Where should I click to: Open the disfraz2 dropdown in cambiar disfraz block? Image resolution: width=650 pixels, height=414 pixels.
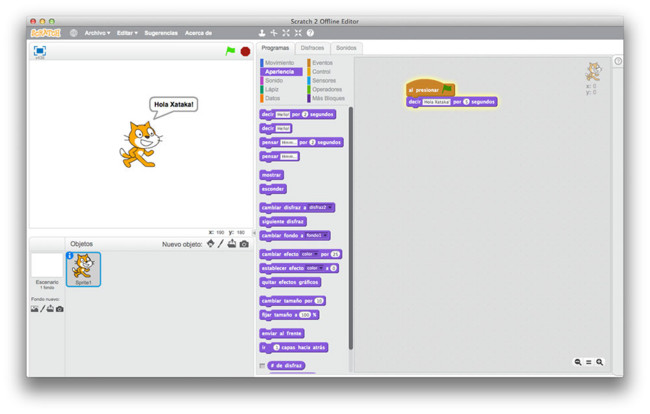(320, 207)
